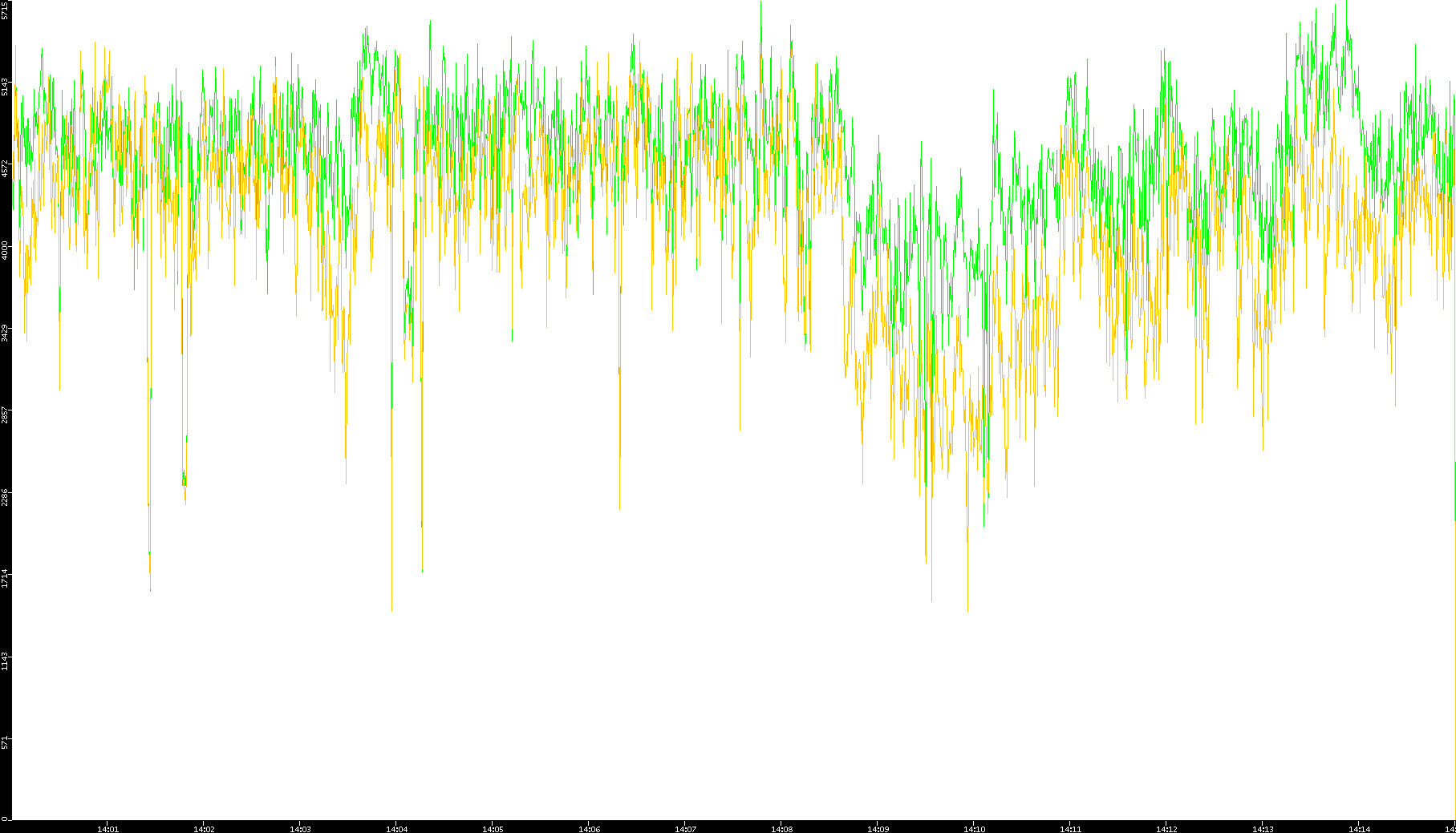Click the 4572 y-axis label
The image size is (1456, 833).
click(5, 168)
